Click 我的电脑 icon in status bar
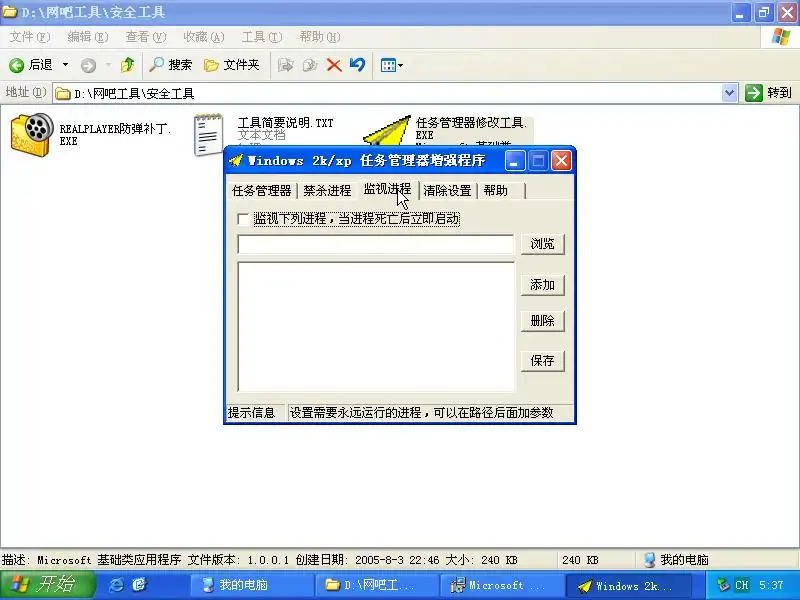The image size is (800, 600). pyautogui.click(x=649, y=560)
